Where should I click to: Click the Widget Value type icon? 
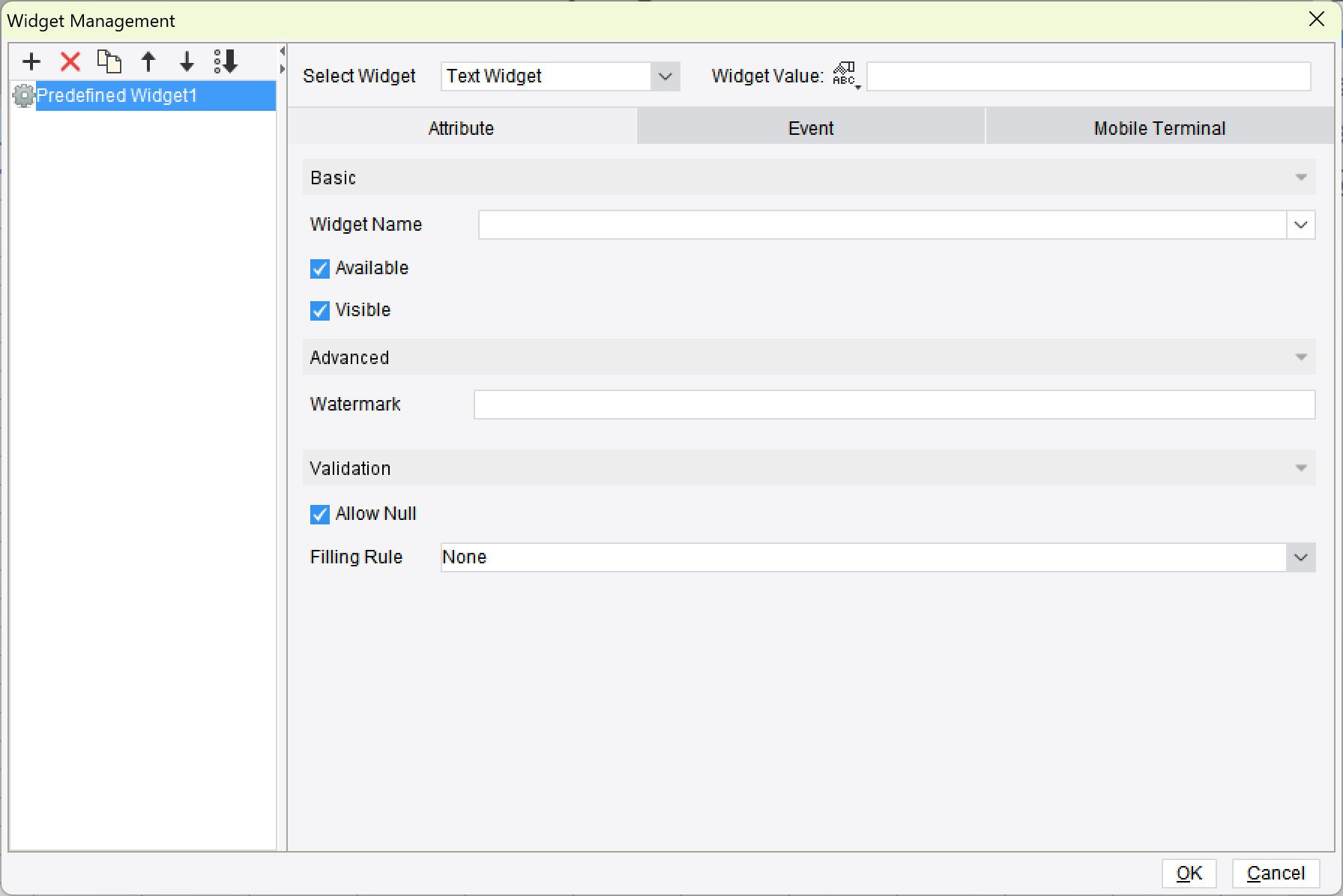click(845, 75)
